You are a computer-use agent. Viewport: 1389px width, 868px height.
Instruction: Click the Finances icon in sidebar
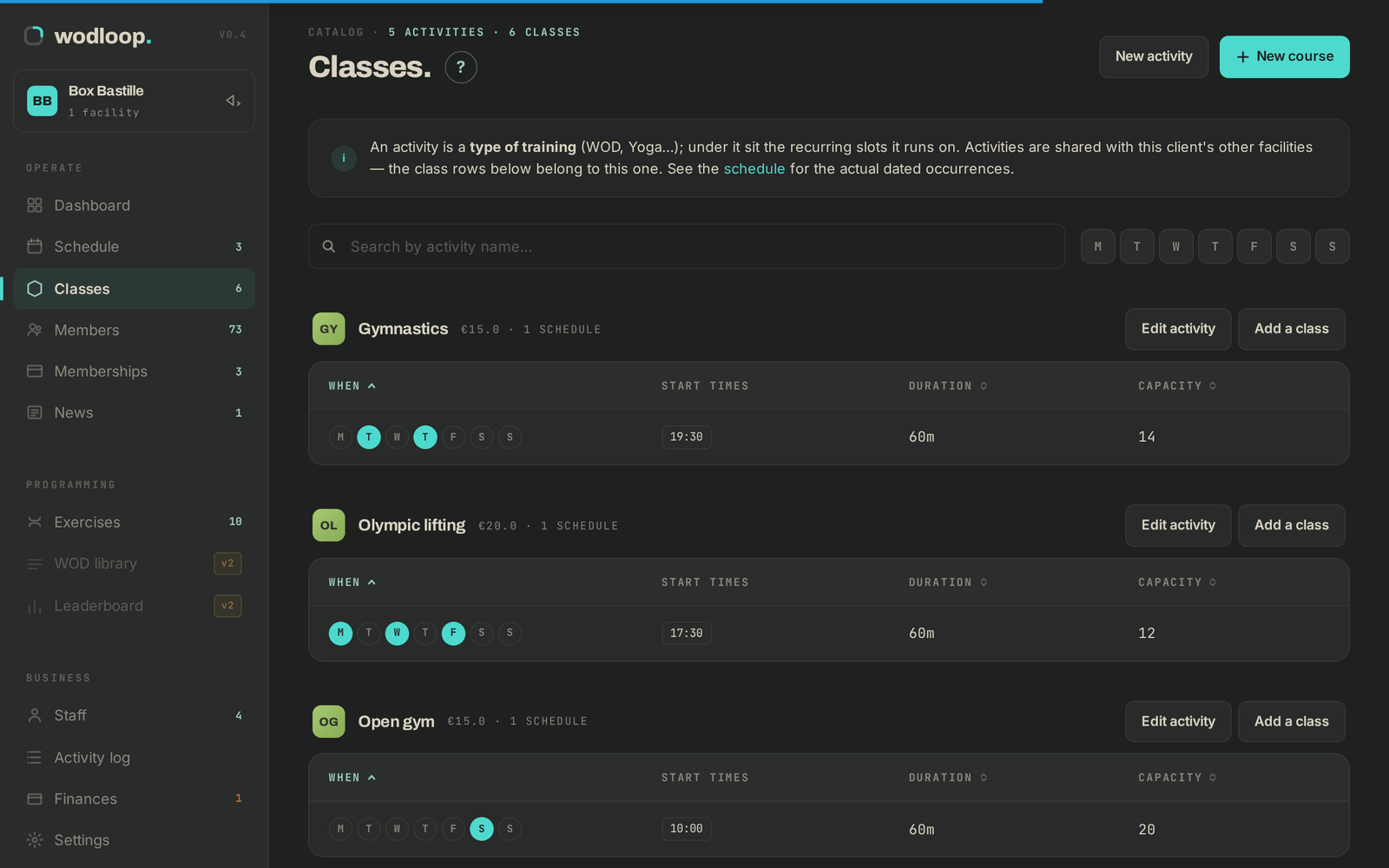pyautogui.click(x=35, y=799)
